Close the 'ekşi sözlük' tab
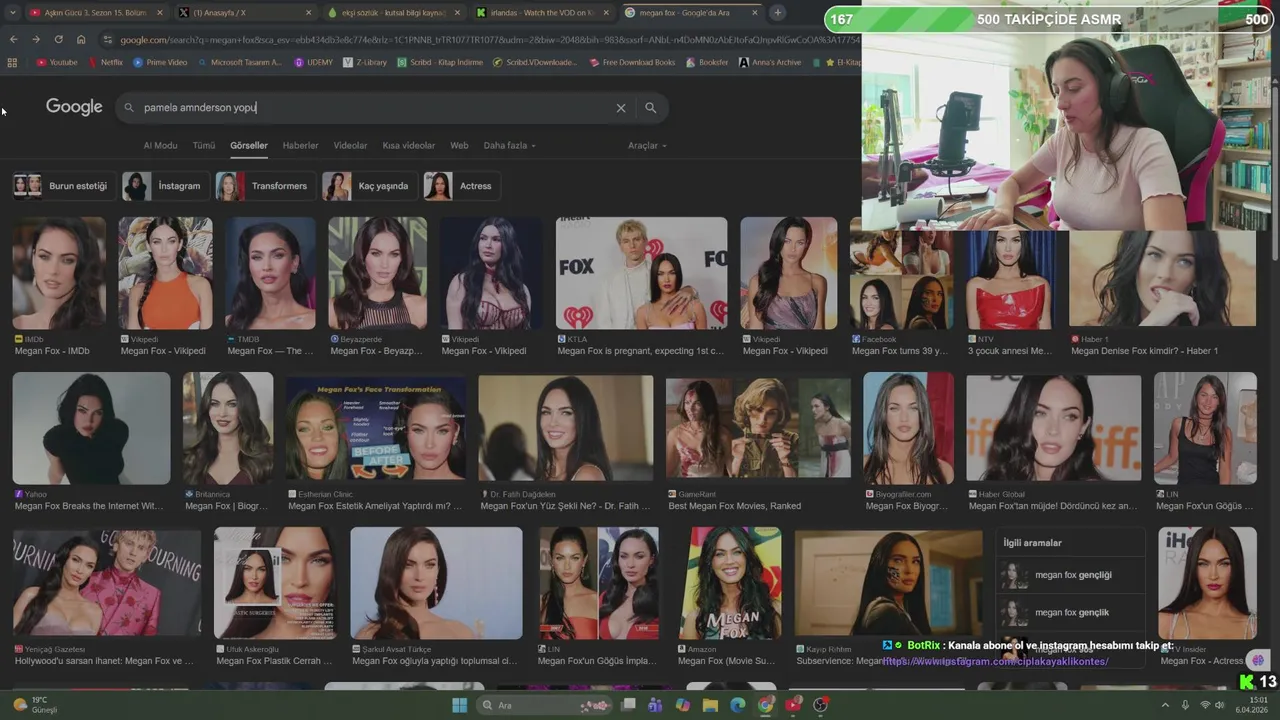The height and width of the screenshot is (720, 1280). (457, 13)
